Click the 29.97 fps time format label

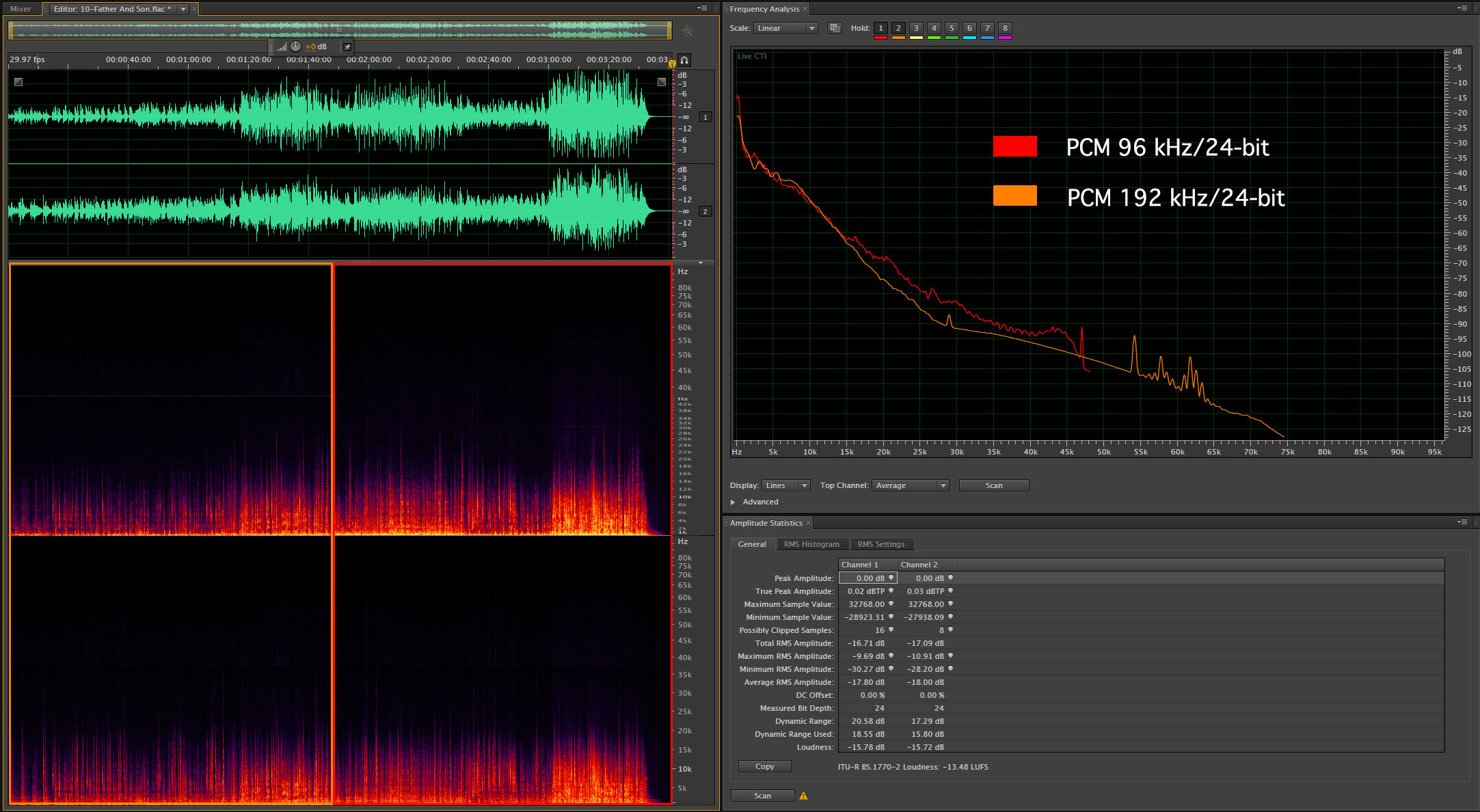[x=27, y=59]
